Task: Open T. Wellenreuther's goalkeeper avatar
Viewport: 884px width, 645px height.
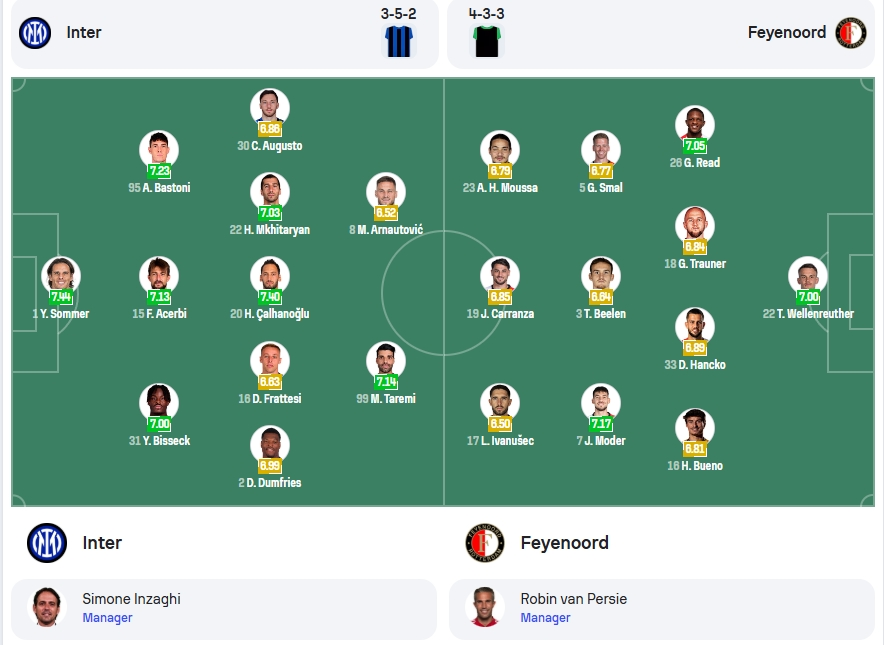Action: click(x=808, y=276)
